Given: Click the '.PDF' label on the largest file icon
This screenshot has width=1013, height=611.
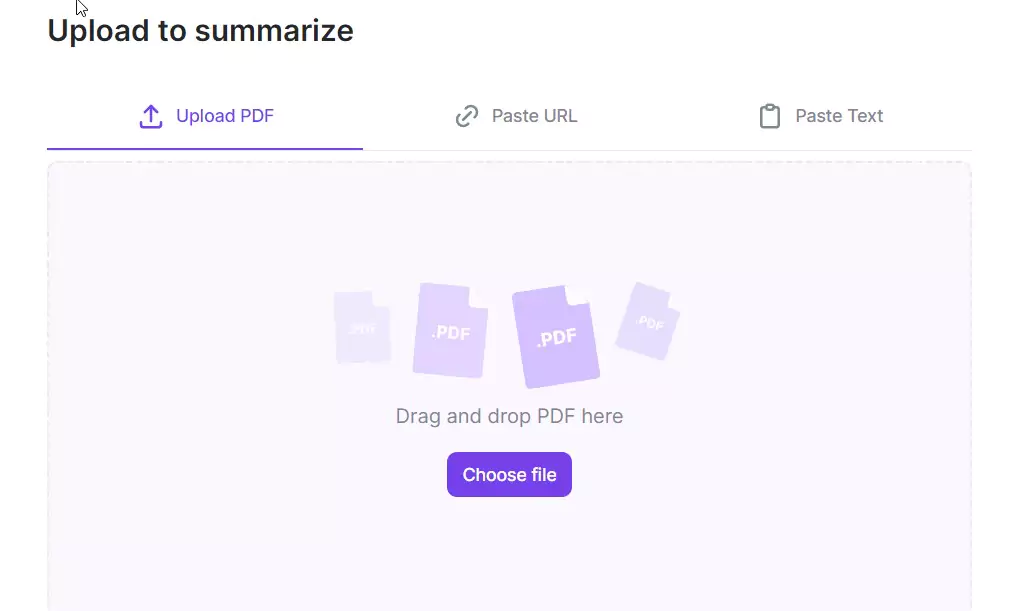Looking at the screenshot, I should [x=556, y=337].
